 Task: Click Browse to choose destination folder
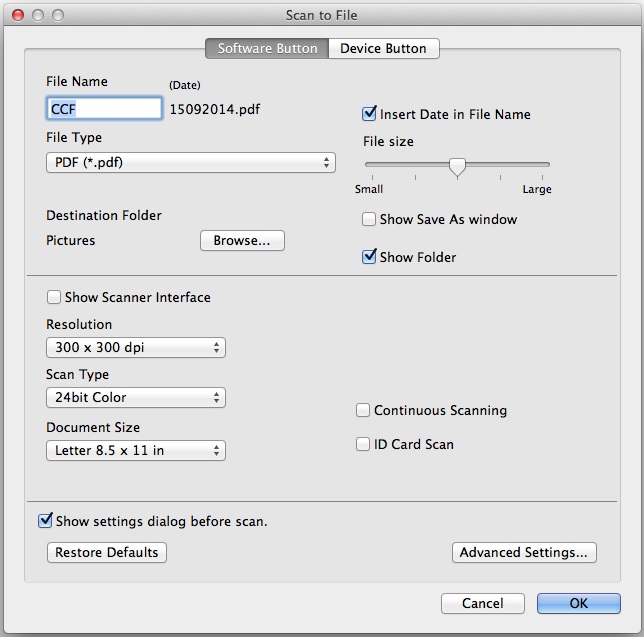[242, 241]
